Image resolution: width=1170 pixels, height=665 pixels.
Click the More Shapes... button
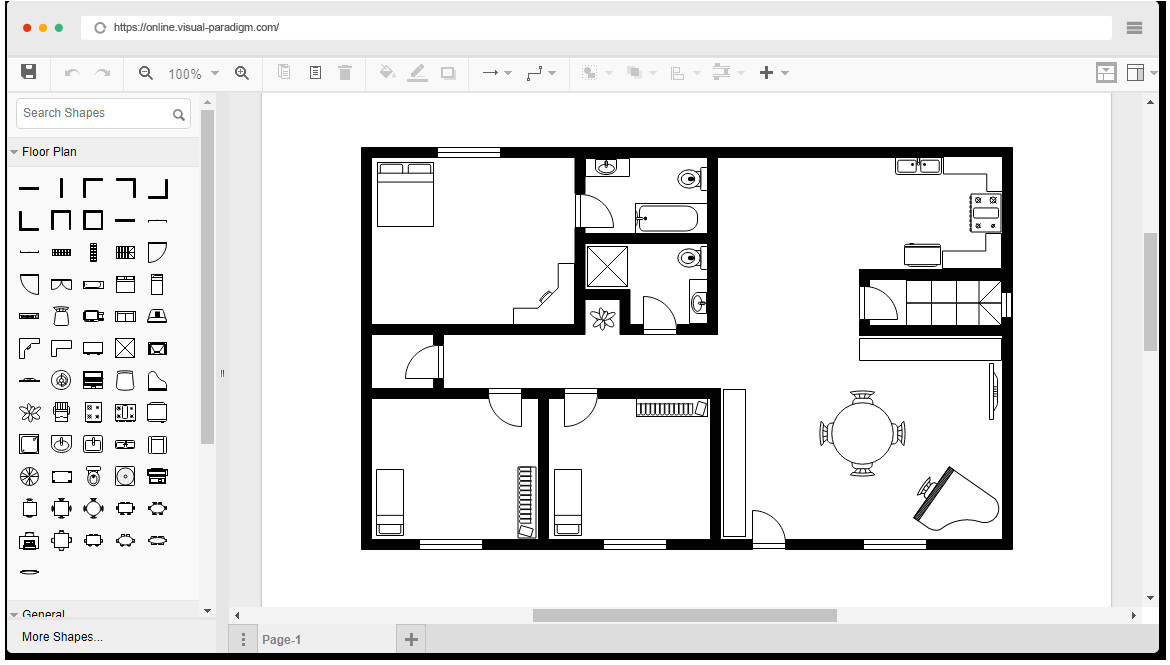[x=62, y=637]
